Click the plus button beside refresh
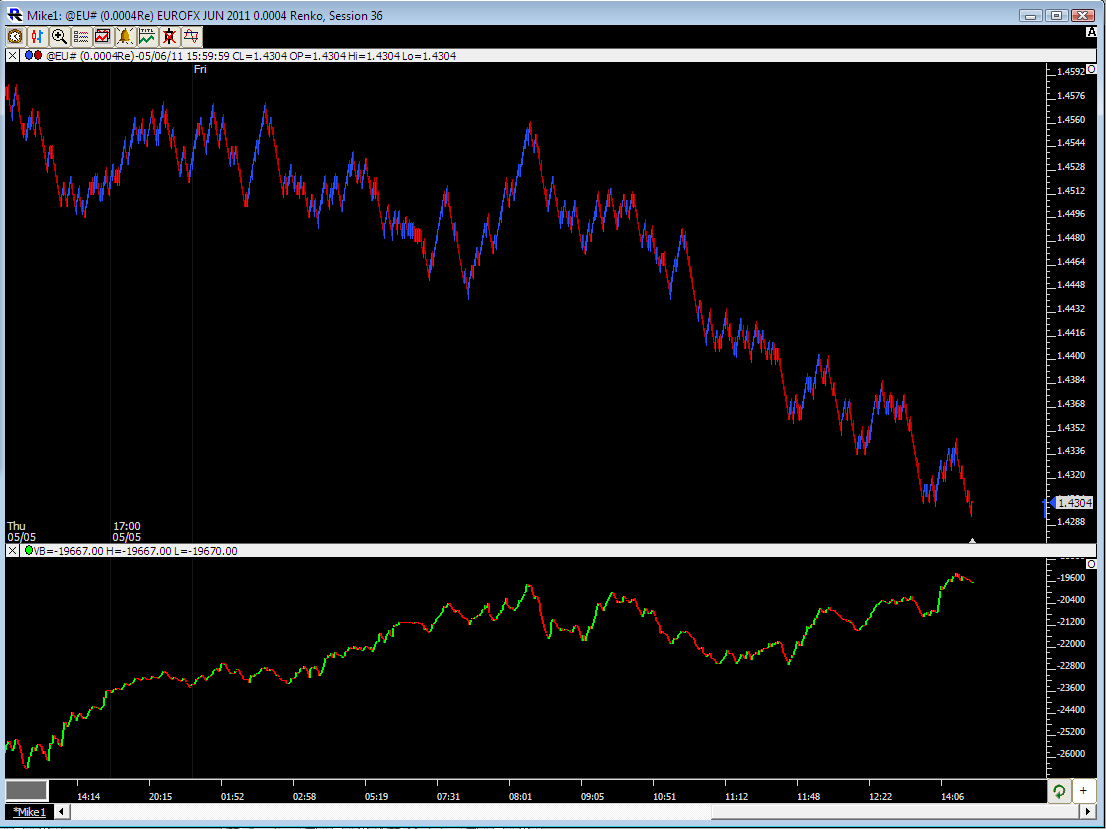This screenshot has height=829, width=1106. click(x=1083, y=791)
